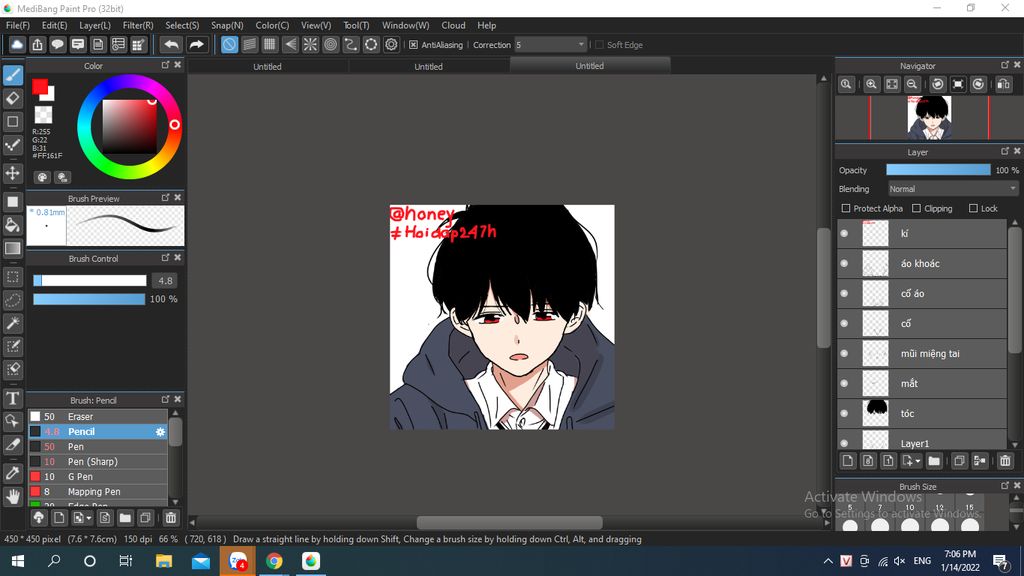Open Pencil brush settings gear
This screenshot has width=1024, height=576.
(x=160, y=432)
